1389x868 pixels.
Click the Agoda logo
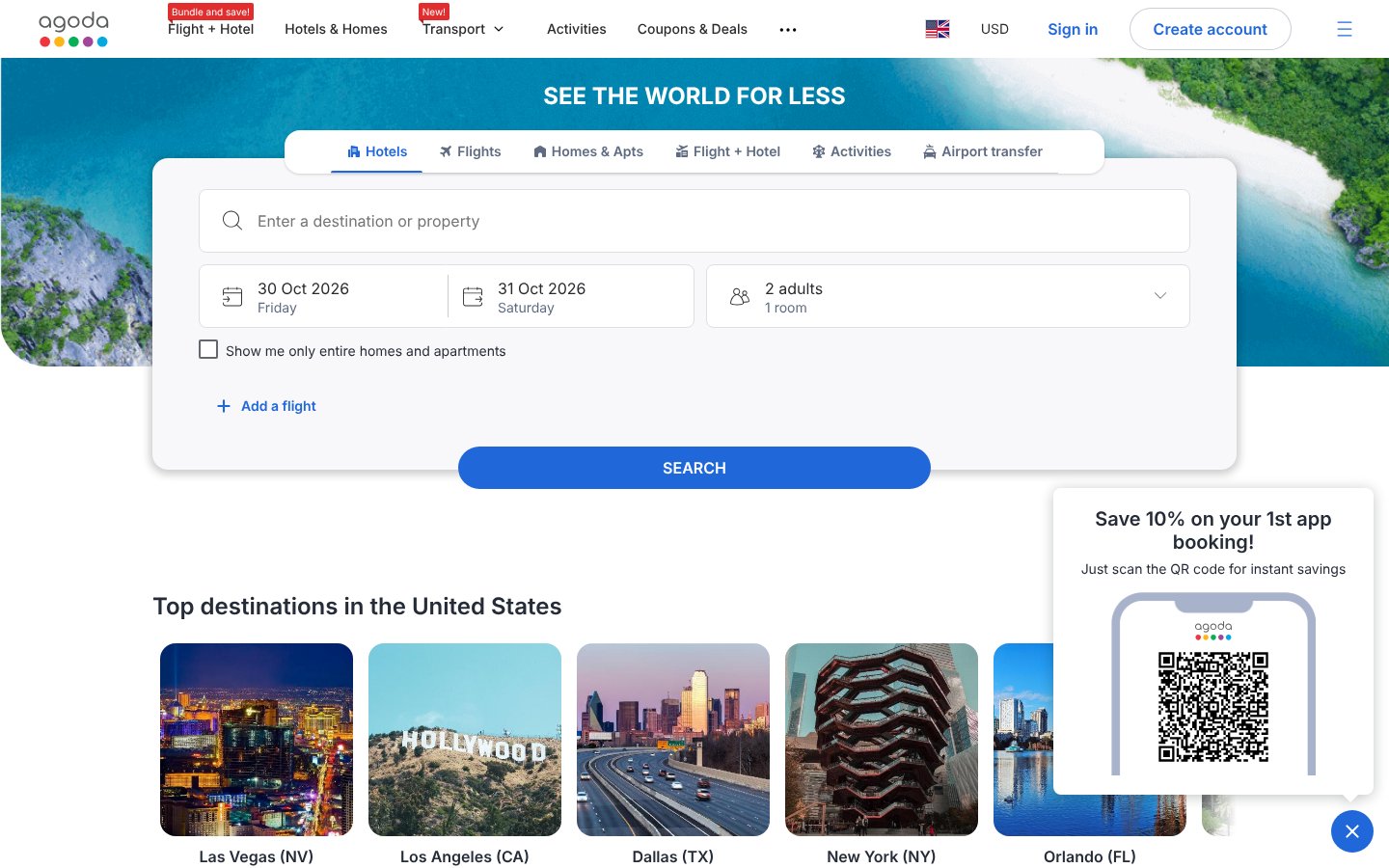coord(73,29)
